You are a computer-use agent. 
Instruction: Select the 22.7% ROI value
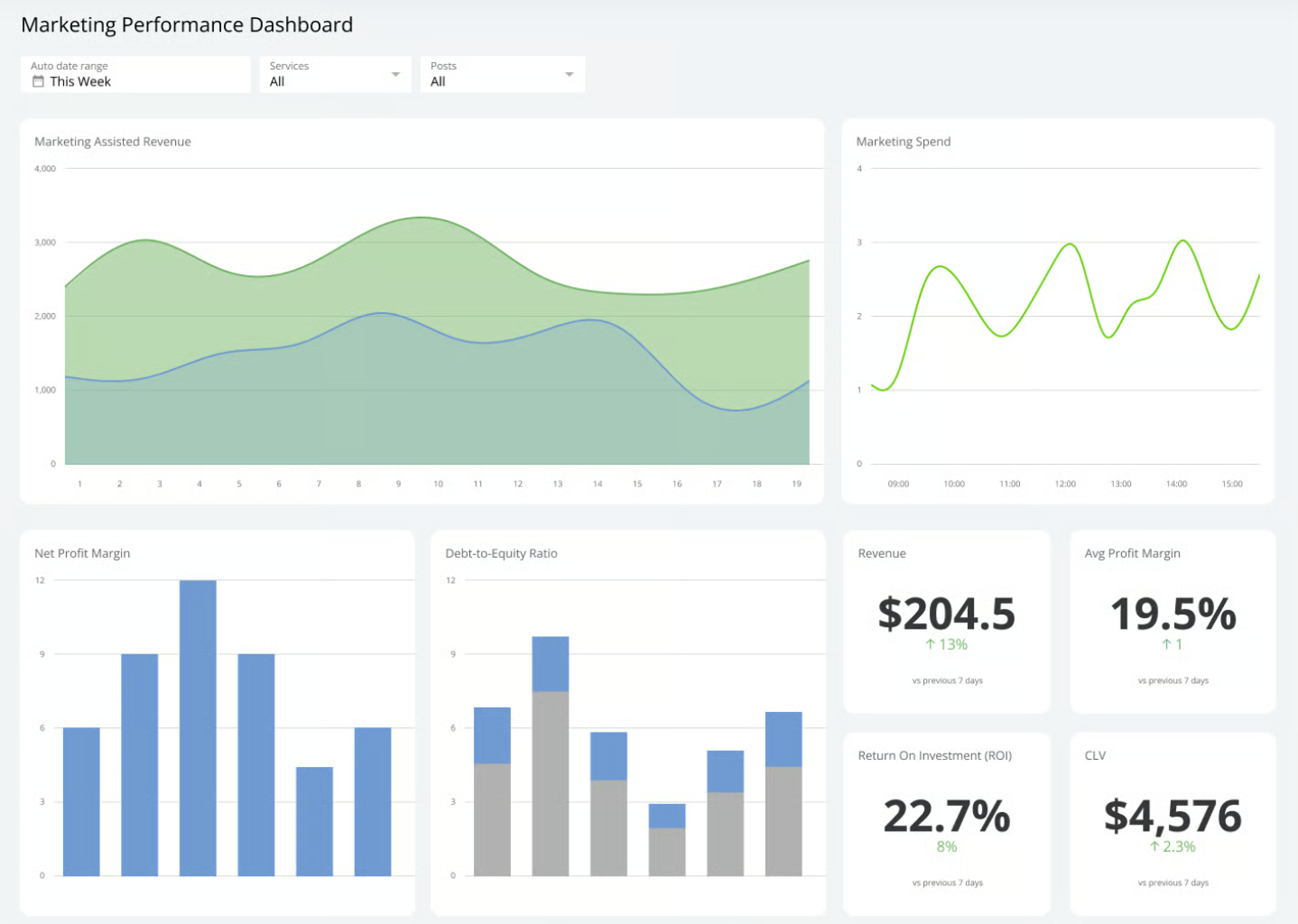[x=947, y=816]
